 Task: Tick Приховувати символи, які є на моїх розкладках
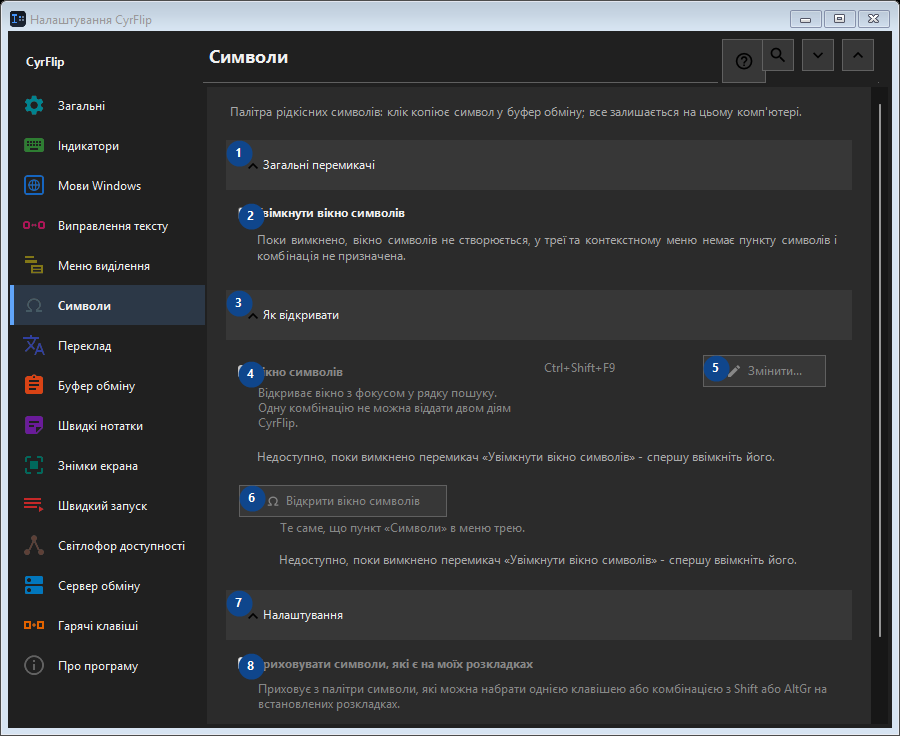pos(245,664)
